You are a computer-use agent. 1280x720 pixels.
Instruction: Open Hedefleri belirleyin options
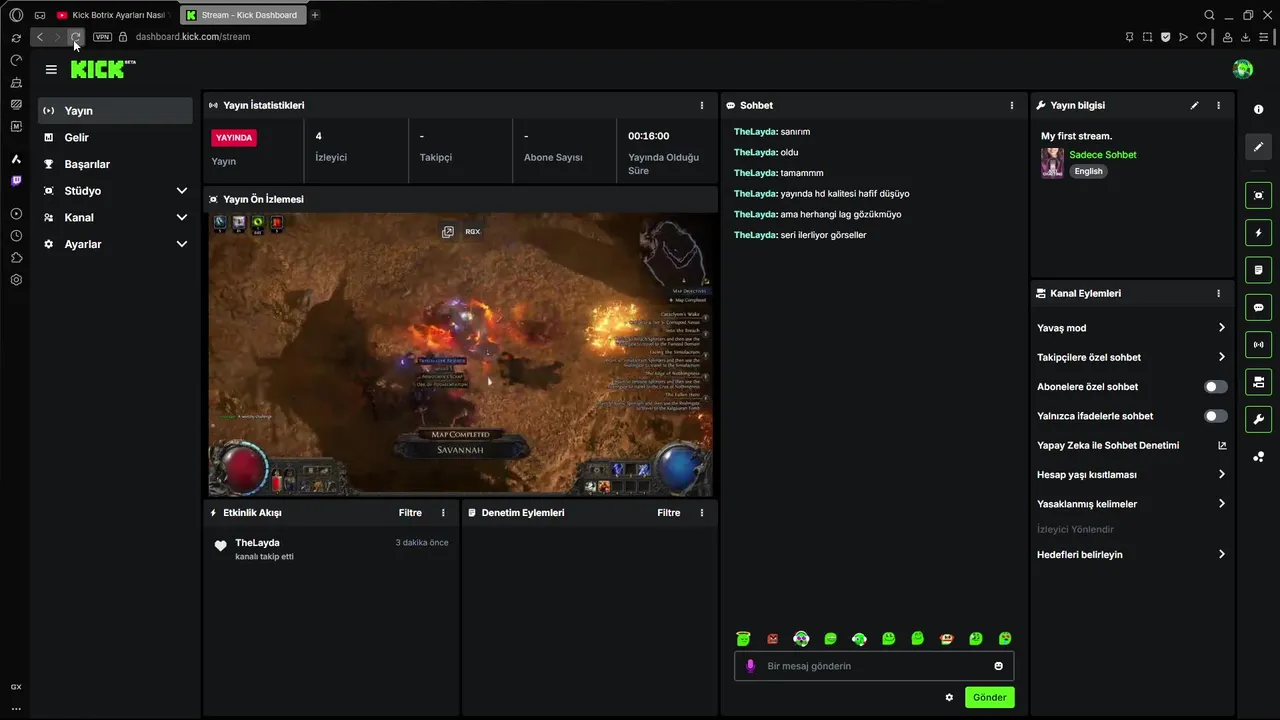point(1132,555)
